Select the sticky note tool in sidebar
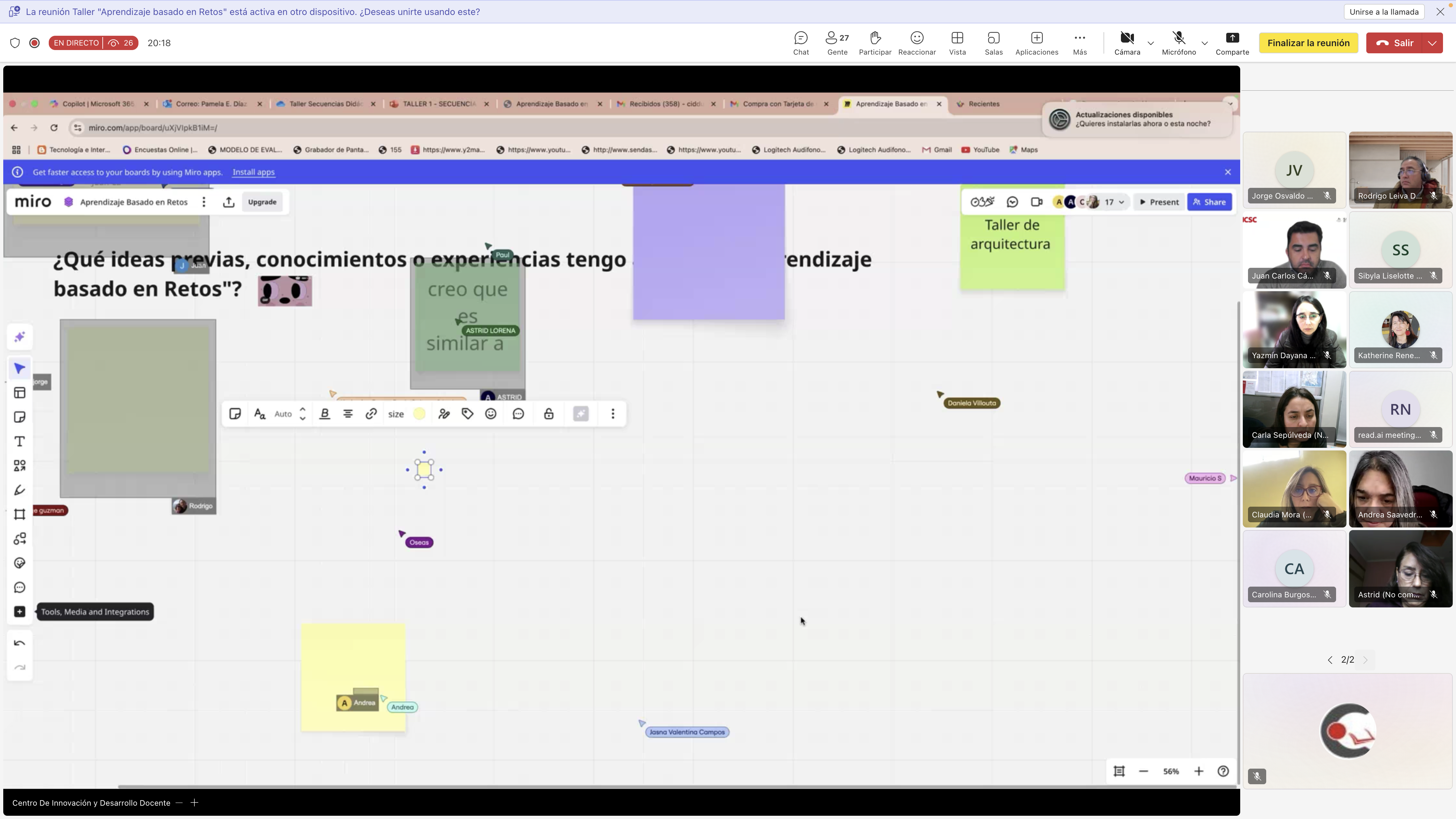This screenshot has width=1456, height=819. (x=20, y=417)
